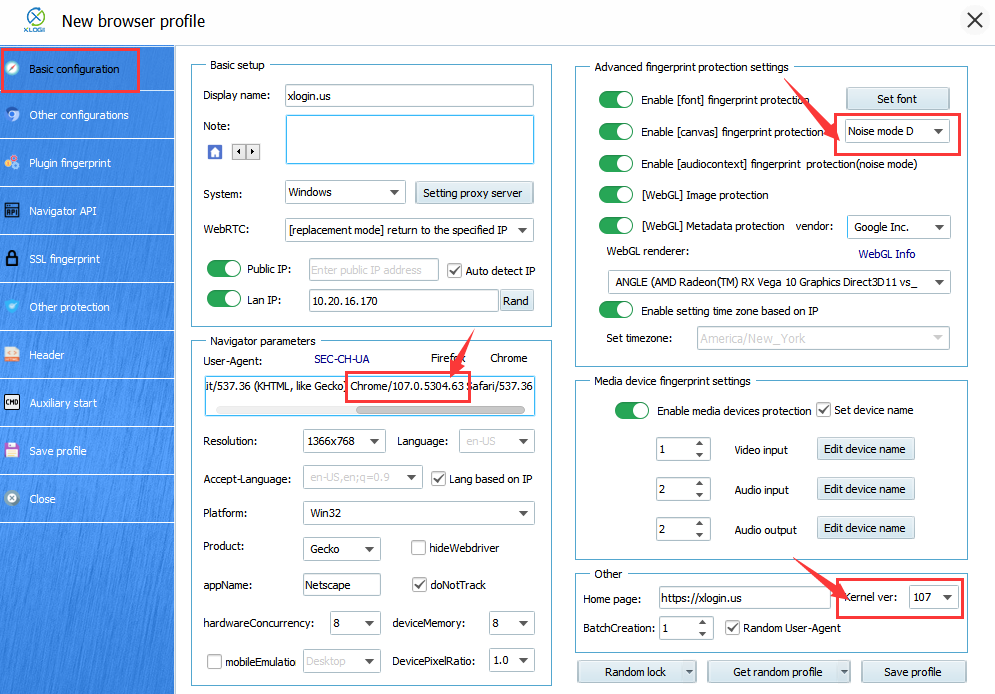Open the WebGL Info link

[x=886, y=254]
